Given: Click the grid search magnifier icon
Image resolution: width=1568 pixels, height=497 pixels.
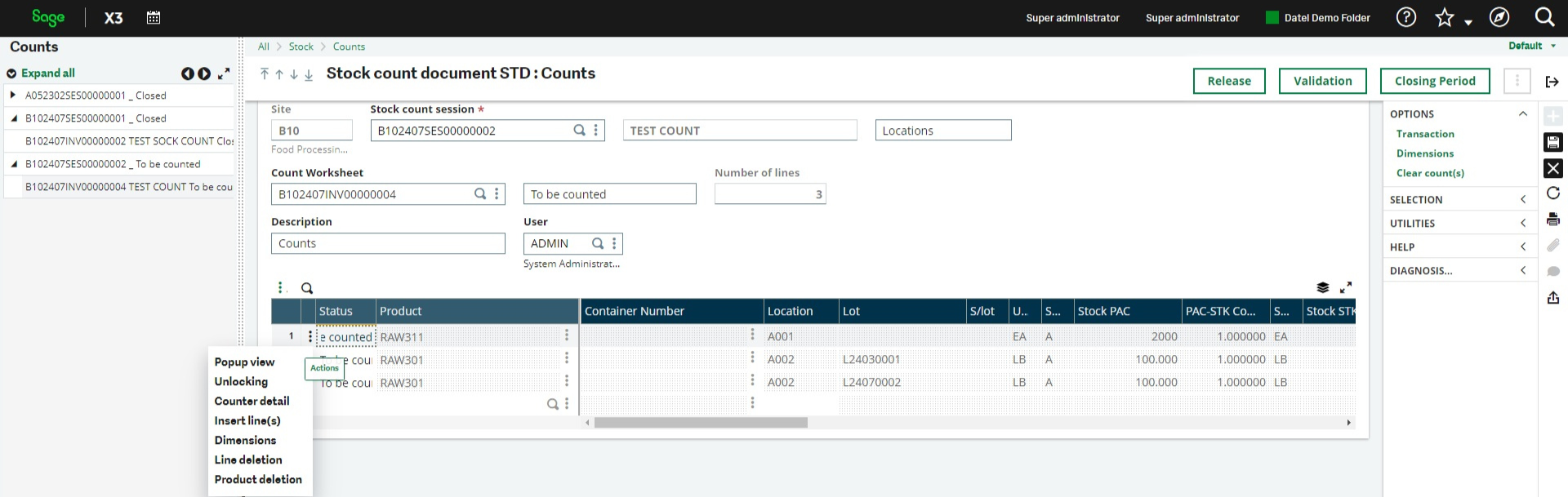Looking at the screenshot, I should [307, 288].
